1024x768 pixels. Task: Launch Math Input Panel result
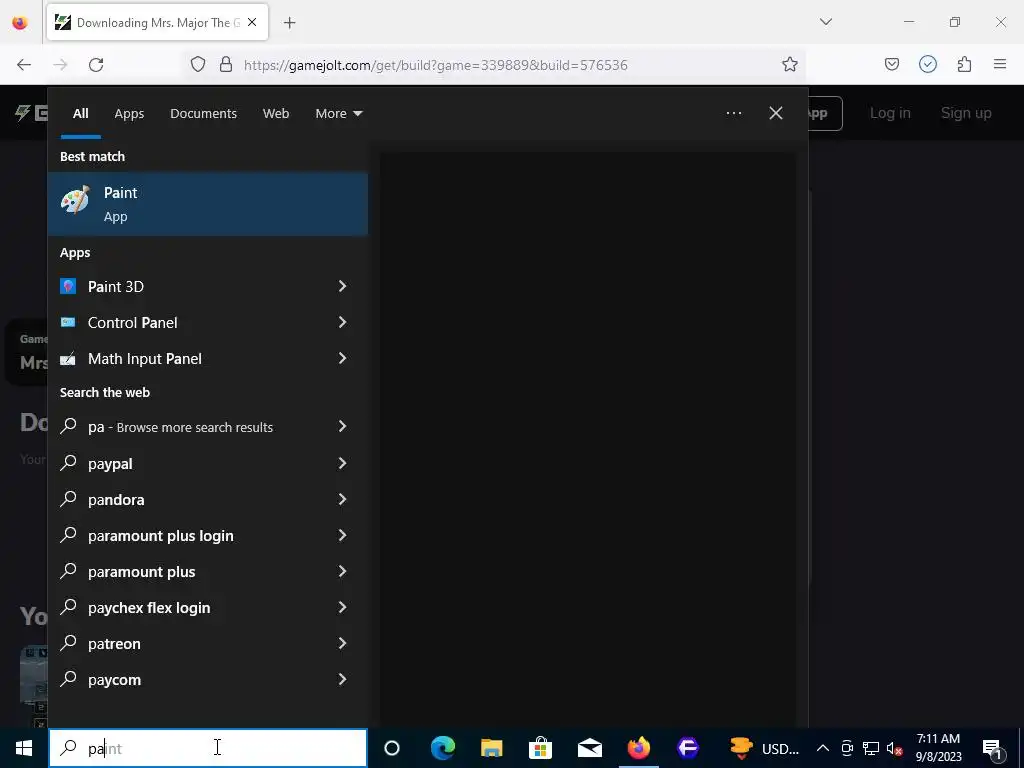(x=144, y=359)
